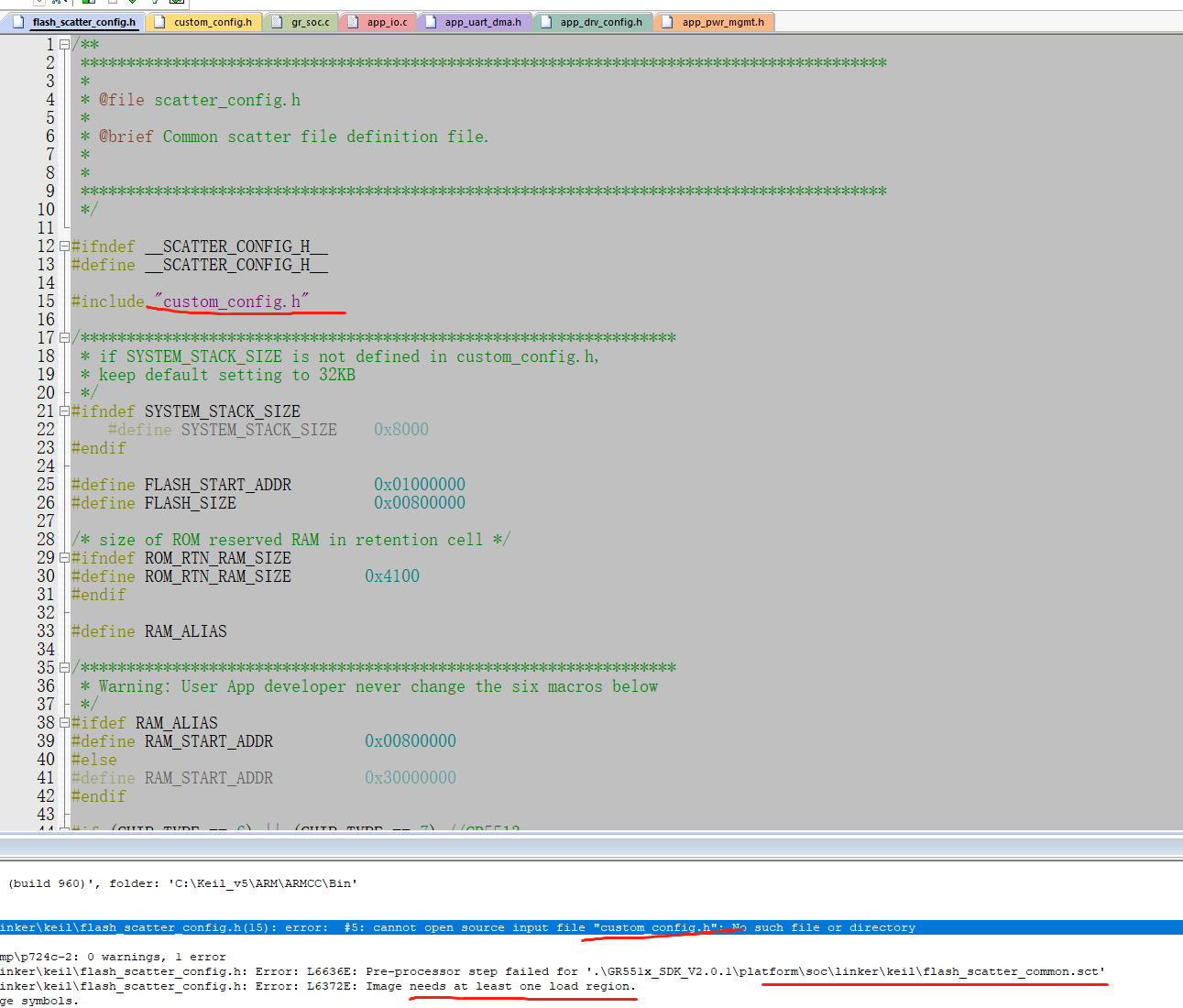Click the '#define RAM_ALIAS' line

tap(149, 630)
